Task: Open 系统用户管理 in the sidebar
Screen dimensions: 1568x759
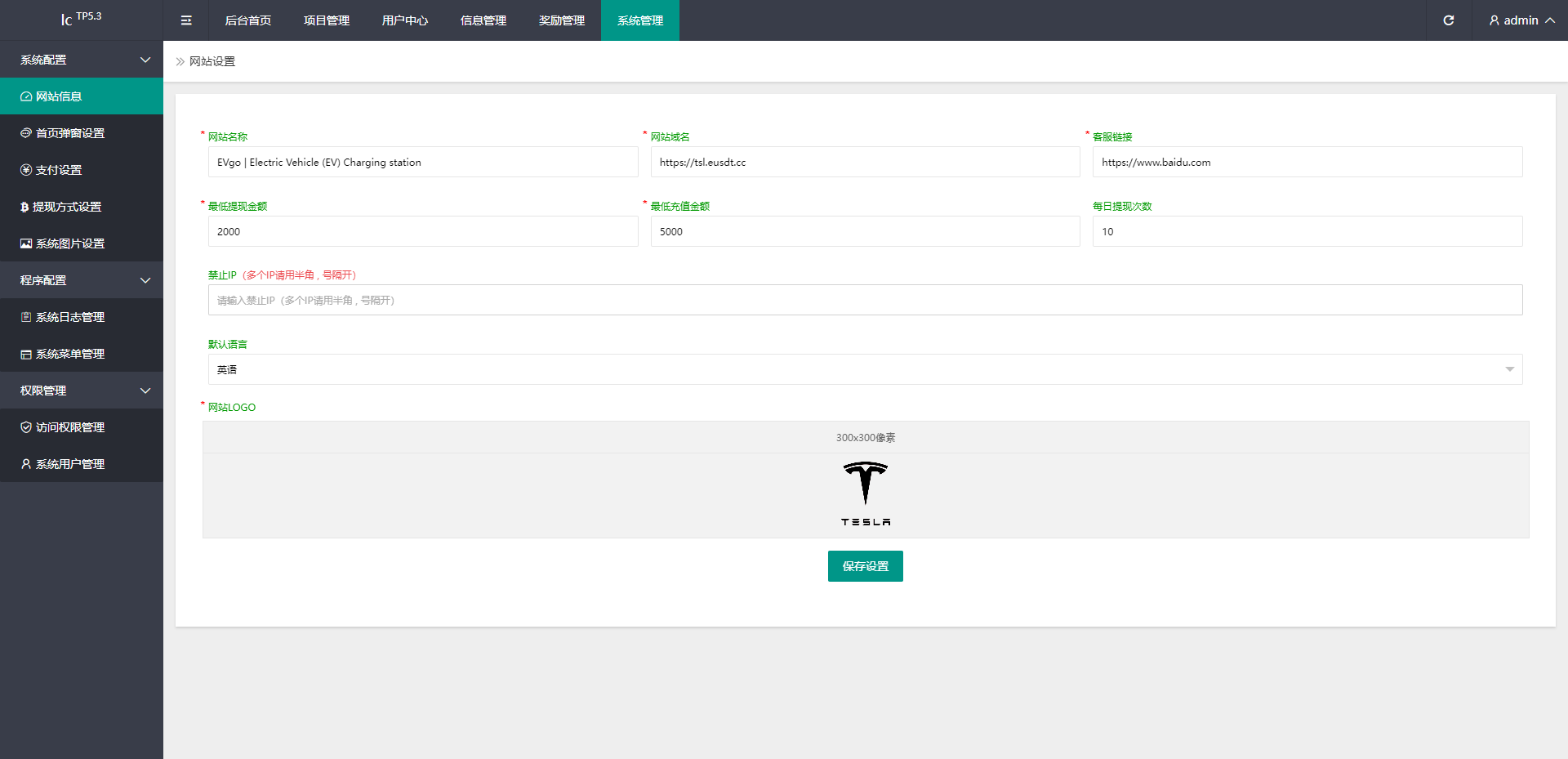Action: (x=82, y=464)
